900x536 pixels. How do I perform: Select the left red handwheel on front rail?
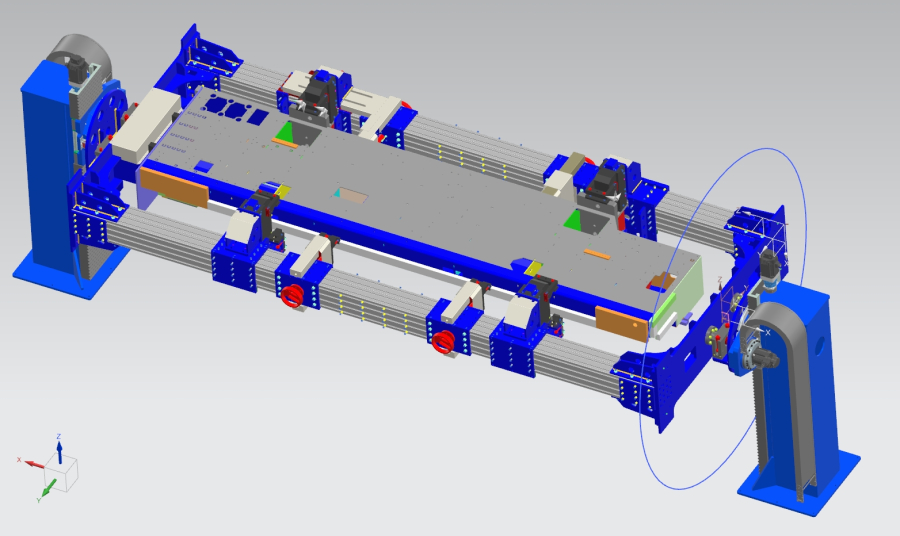pyautogui.click(x=294, y=297)
